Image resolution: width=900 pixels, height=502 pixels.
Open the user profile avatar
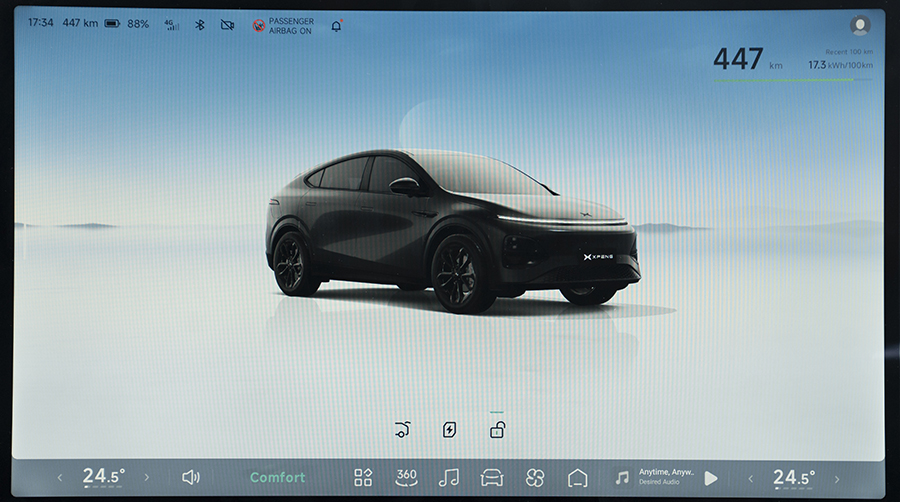click(x=859, y=26)
